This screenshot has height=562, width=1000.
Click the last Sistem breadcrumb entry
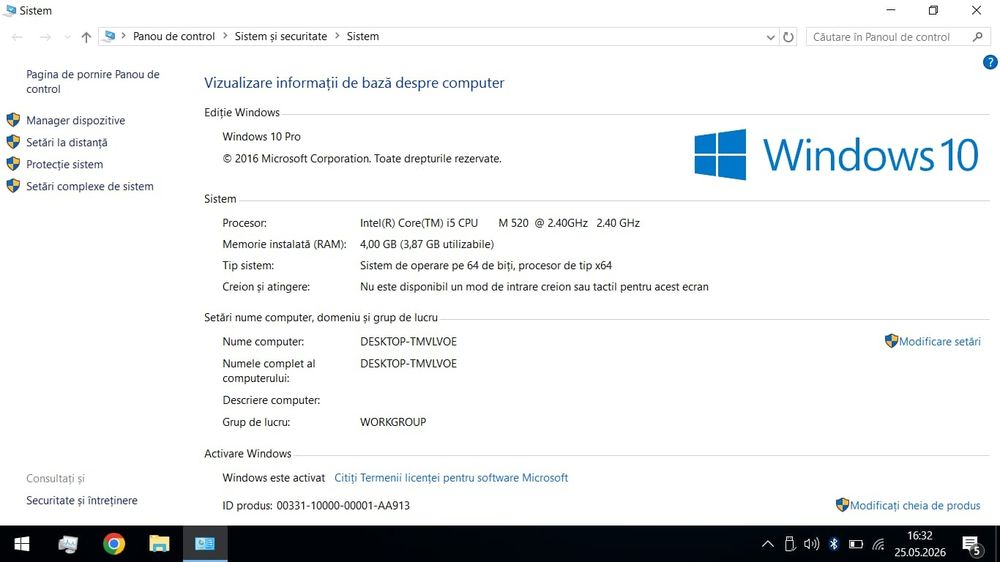click(x=363, y=36)
